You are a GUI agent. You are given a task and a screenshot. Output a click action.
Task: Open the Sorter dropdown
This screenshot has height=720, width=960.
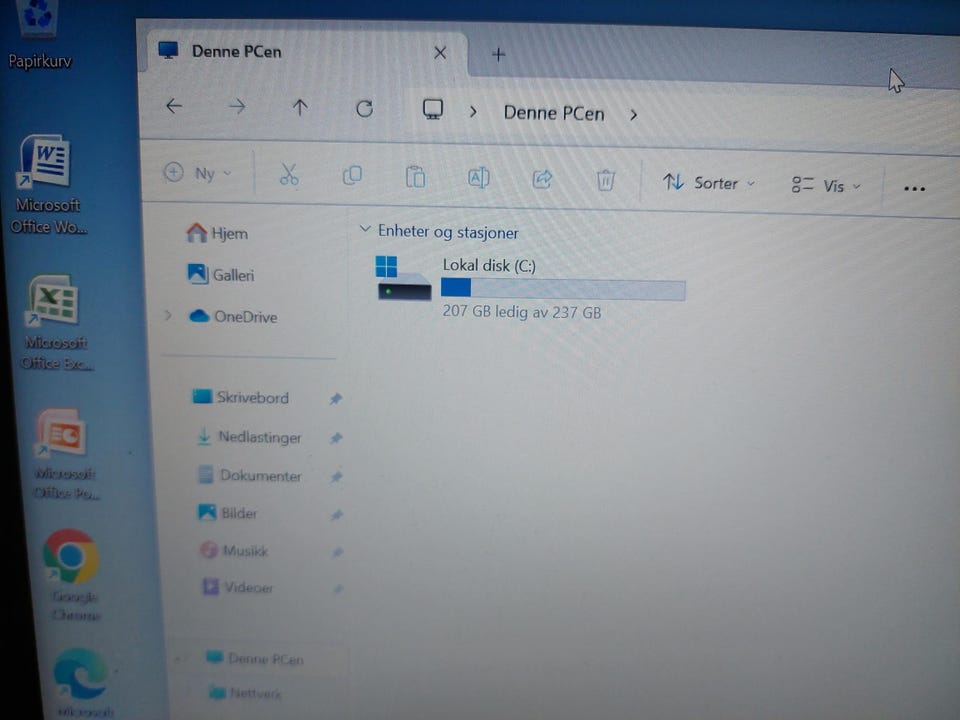(x=709, y=183)
